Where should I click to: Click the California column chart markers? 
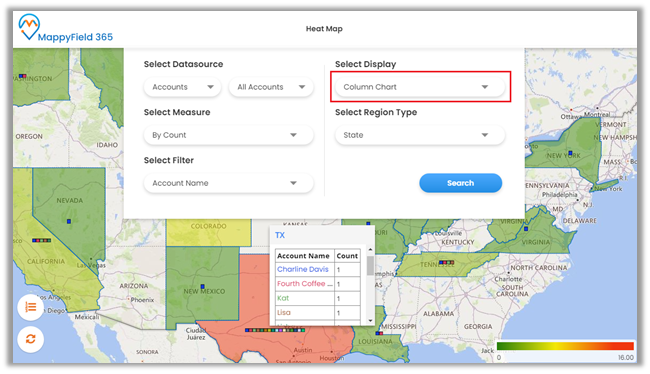pos(41,240)
